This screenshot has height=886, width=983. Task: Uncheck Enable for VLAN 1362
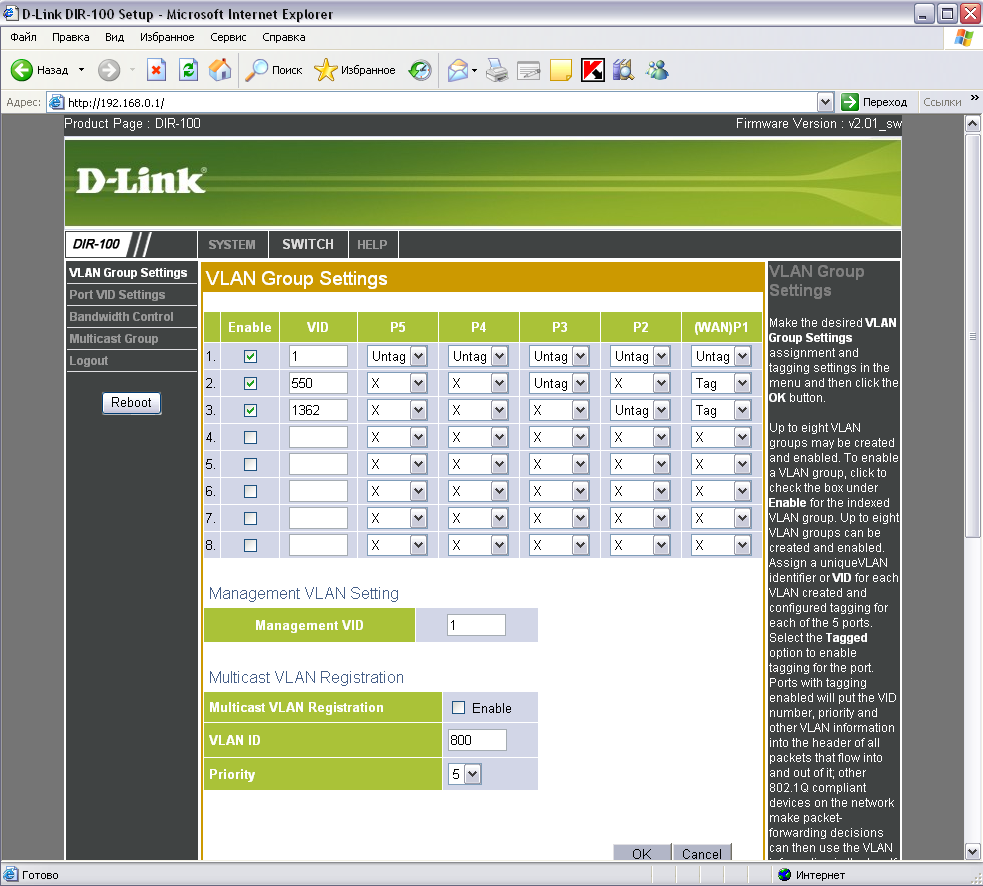coord(250,411)
